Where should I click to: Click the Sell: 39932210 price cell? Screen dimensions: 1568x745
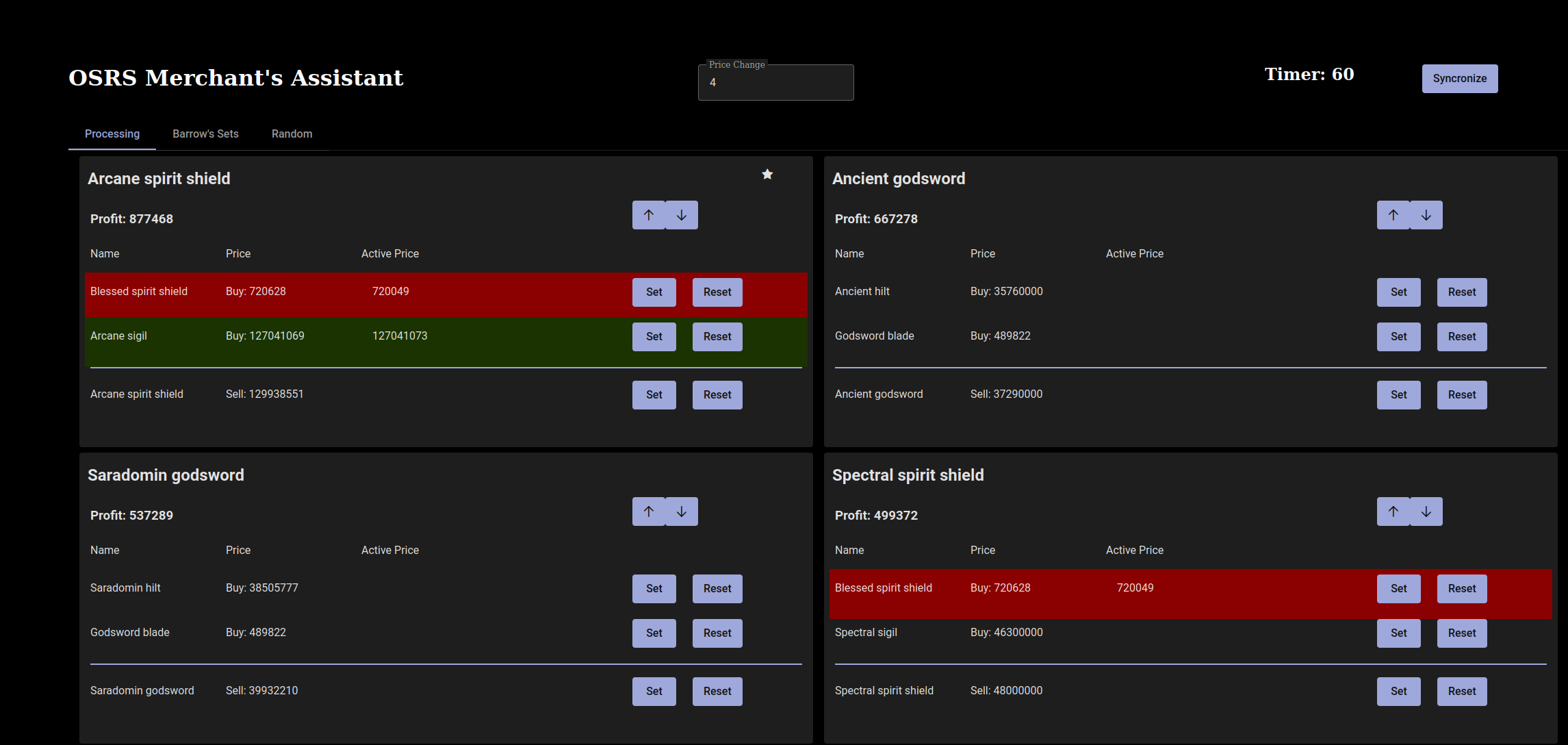coord(261,691)
